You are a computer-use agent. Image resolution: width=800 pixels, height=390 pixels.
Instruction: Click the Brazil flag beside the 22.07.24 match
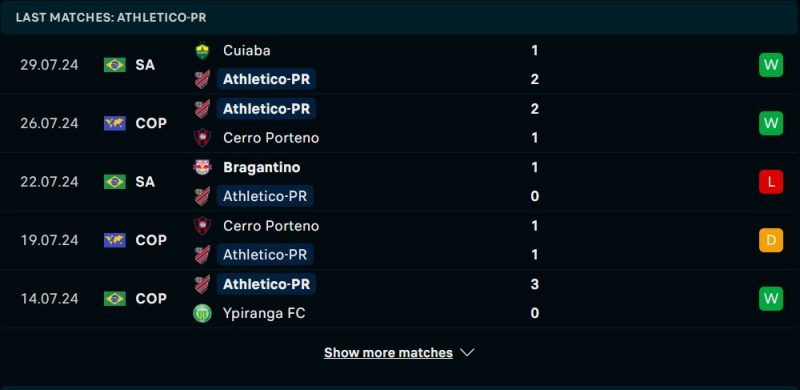point(115,182)
